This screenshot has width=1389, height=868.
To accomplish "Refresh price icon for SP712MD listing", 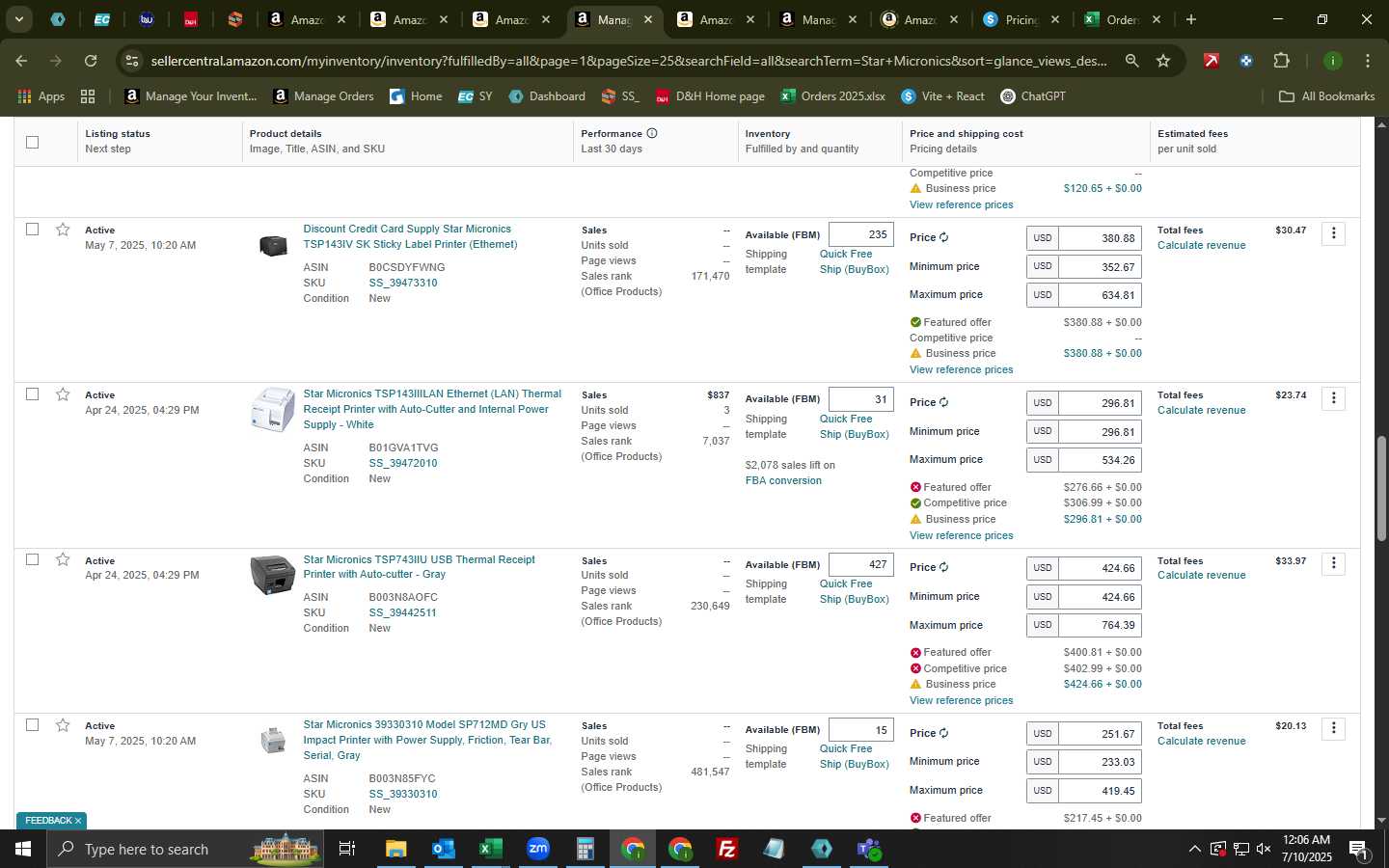I will [x=944, y=733].
